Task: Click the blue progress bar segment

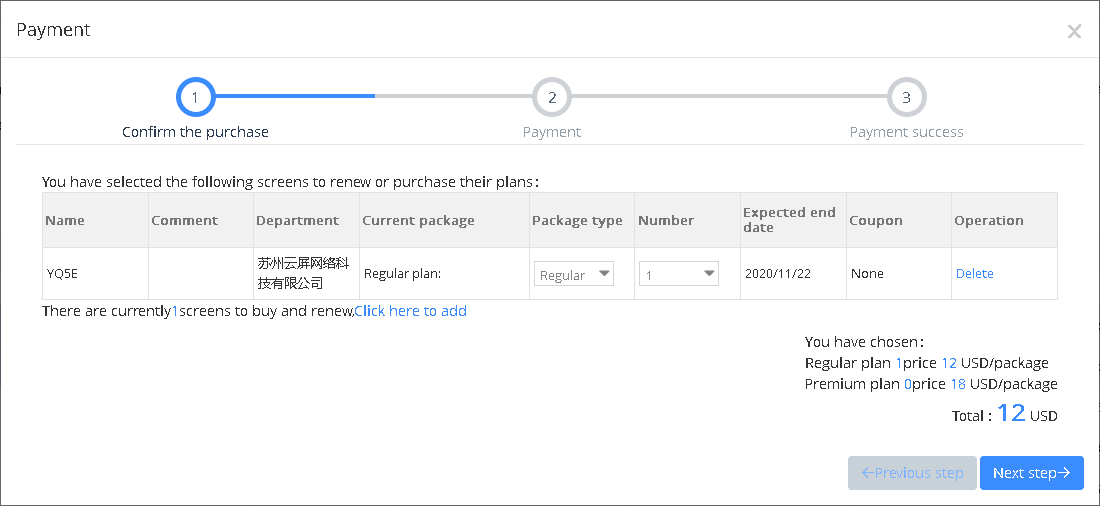Action: click(x=295, y=95)
